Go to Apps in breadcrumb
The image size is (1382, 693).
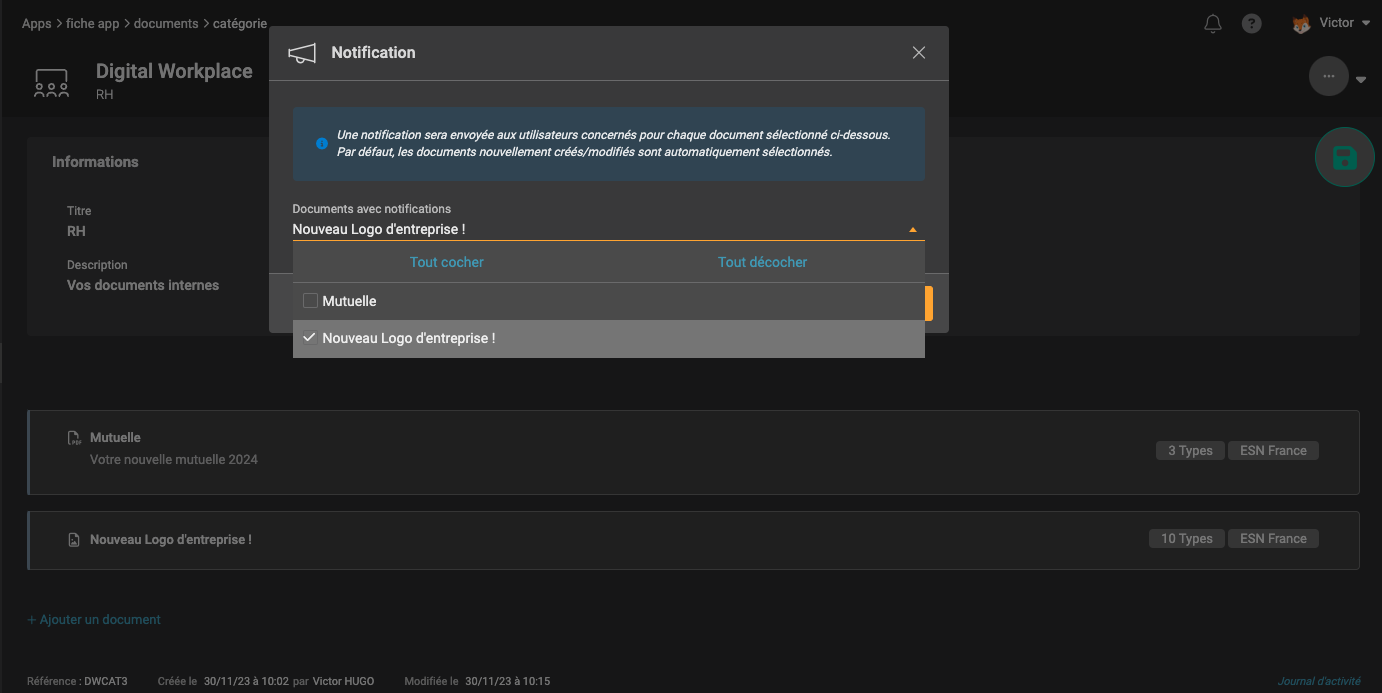[37, 24]
